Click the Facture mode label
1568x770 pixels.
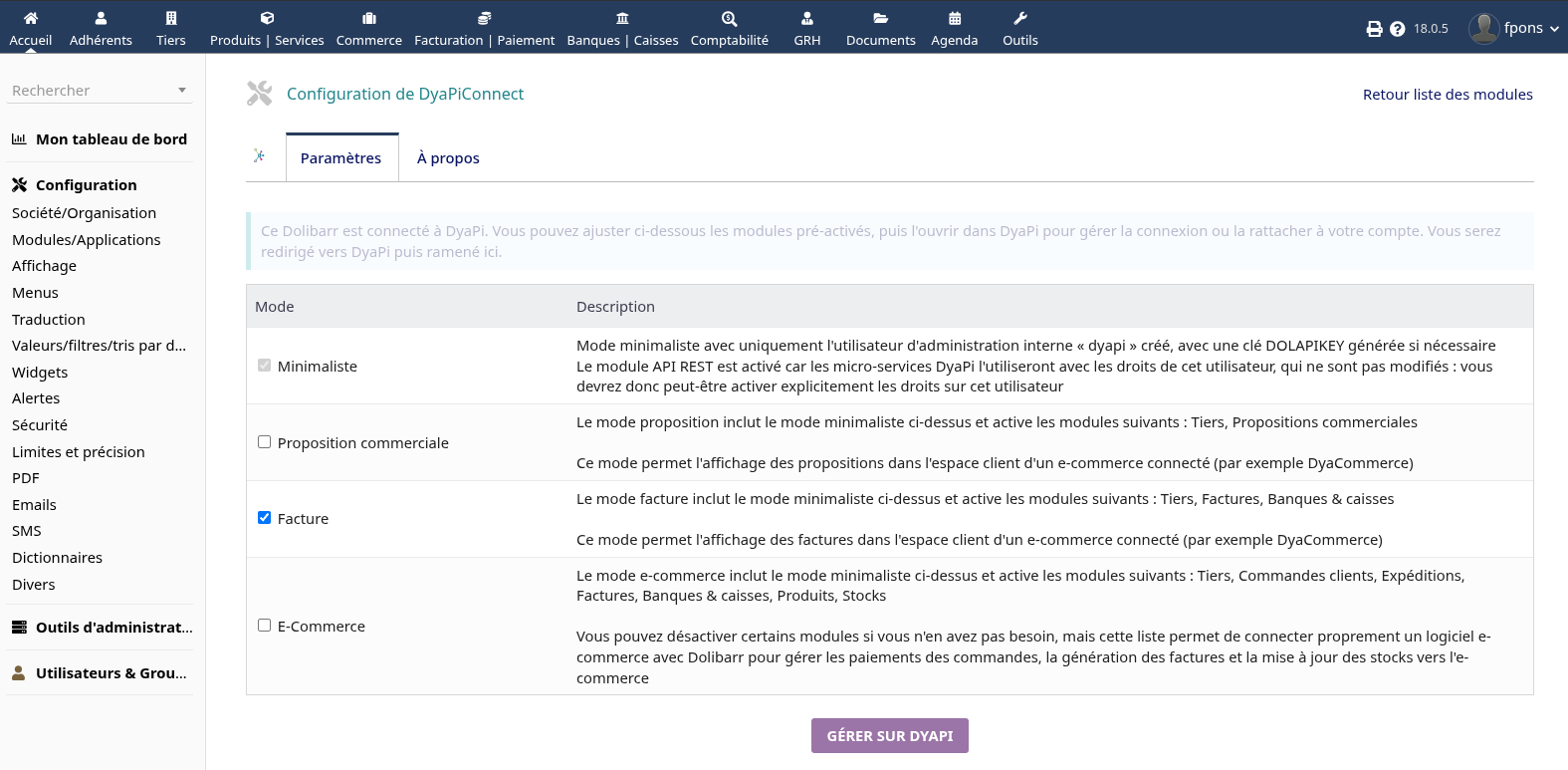[303, 519]
